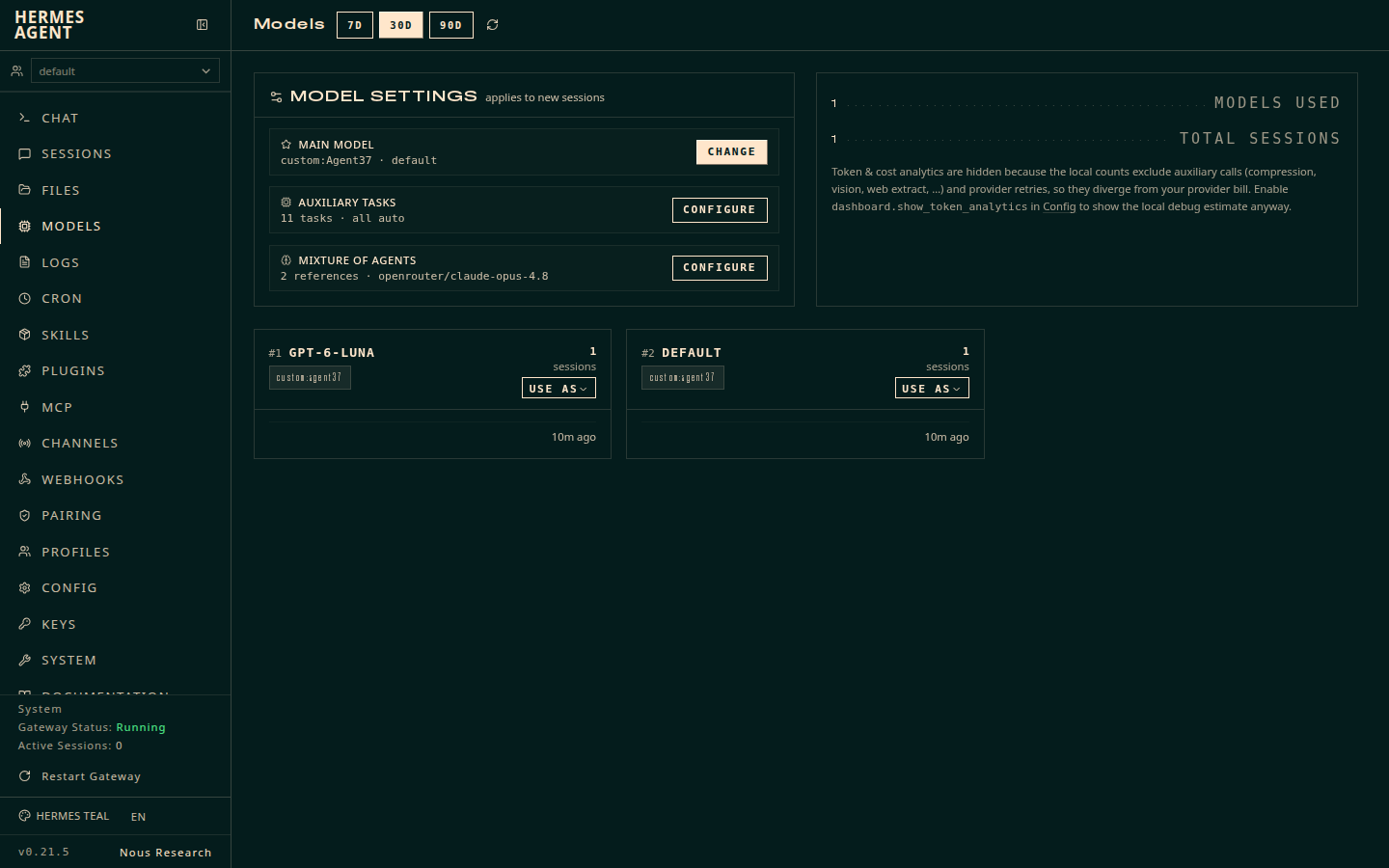Configure Mixture of Agents
This screenshot has width=1389, height=868.
(x=720, y=267)
